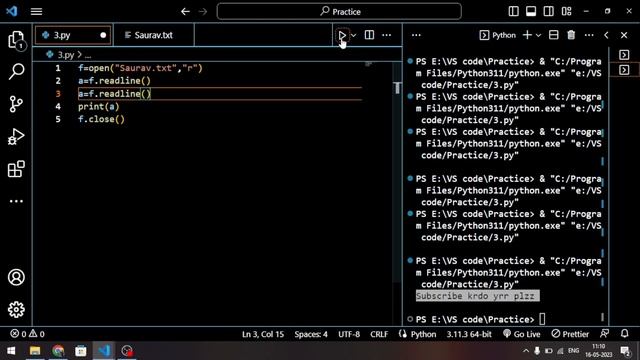Open terminal panel More Actions ellipsis
Screen dimensions: 640x360
pyautogui.click(x=589, y=35)
